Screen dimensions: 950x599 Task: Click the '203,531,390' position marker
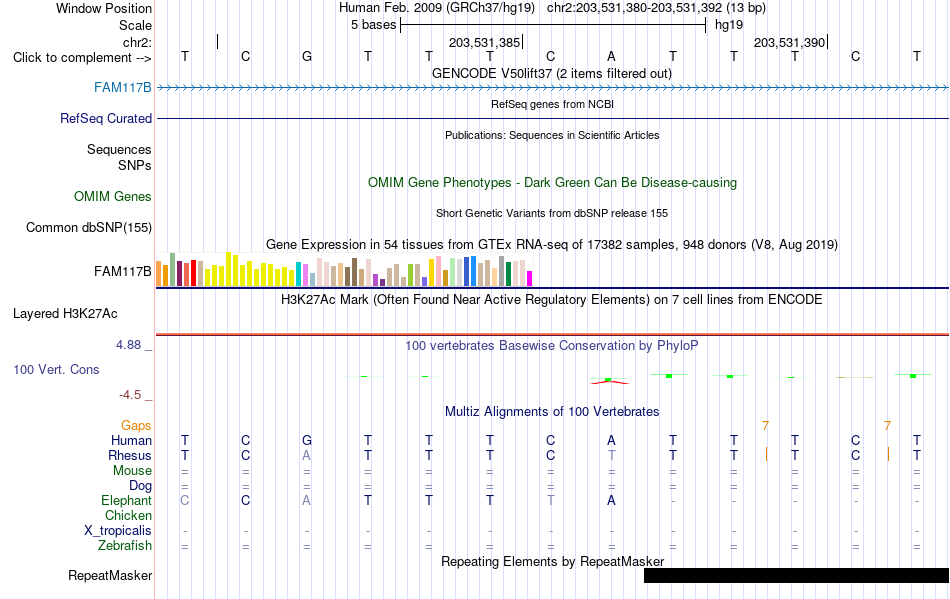pyautogui.click(x=790, y=42)
